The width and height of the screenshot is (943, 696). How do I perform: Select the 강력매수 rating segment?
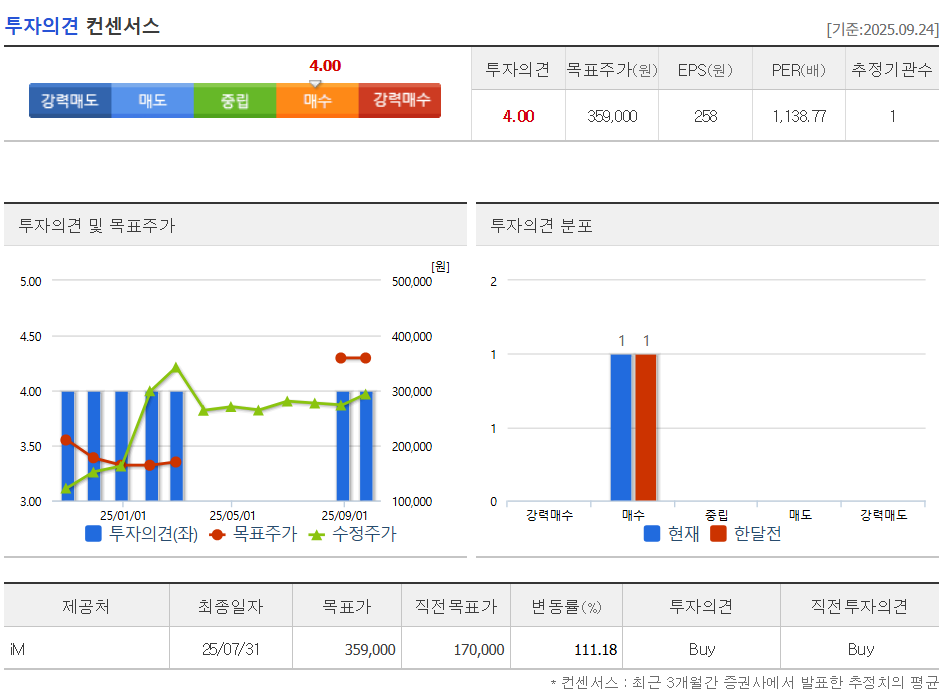pos(399,100)
